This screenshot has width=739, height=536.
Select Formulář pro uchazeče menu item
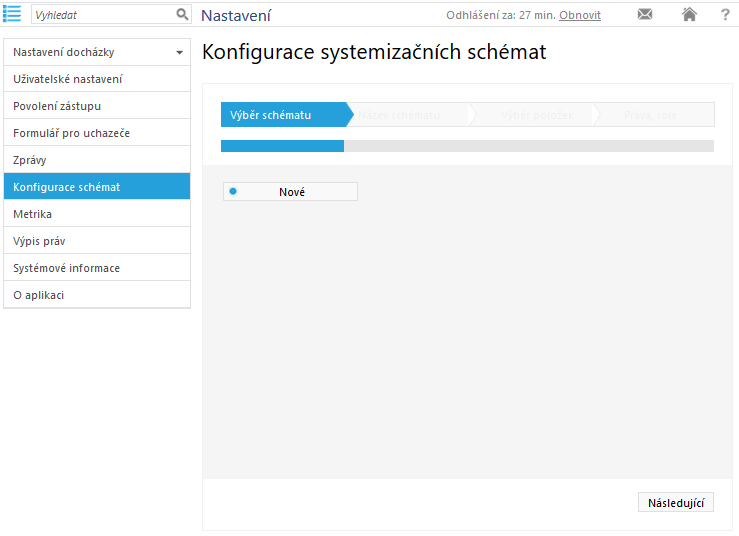coord(97,133)
